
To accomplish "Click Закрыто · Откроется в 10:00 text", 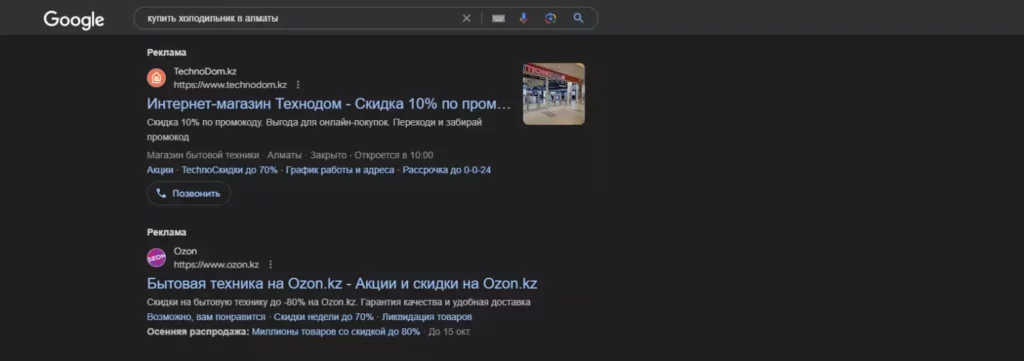I will [372, 155].
